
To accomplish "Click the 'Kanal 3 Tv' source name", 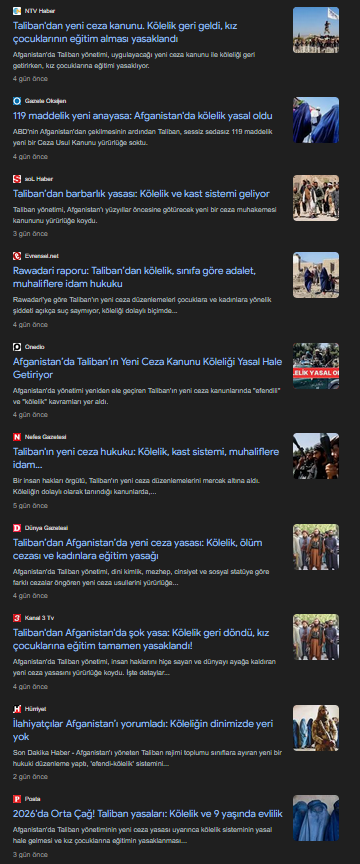I will (x=39, y=618).
